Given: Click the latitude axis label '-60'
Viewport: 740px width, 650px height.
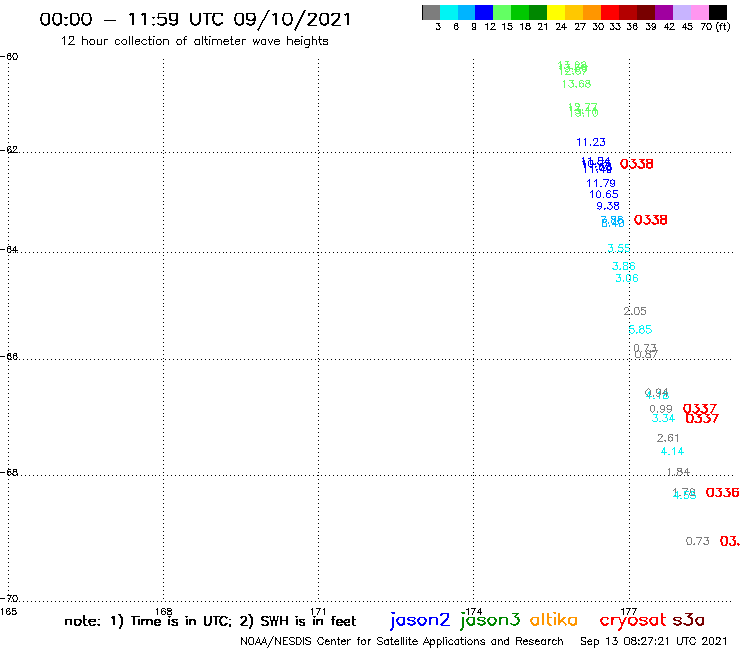Looking at the screenshot, I should click(x=9, y=57).
